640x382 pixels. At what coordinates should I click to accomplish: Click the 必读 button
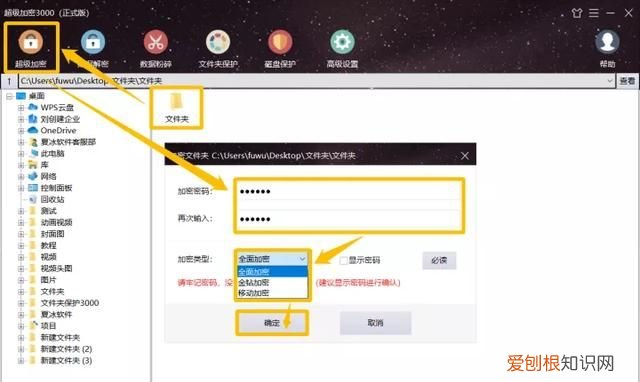click(x=439, y=260)
